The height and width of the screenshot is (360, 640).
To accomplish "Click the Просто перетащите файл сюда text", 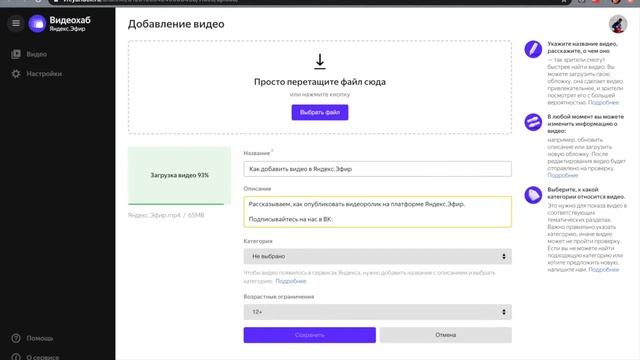I will (320, 82).
